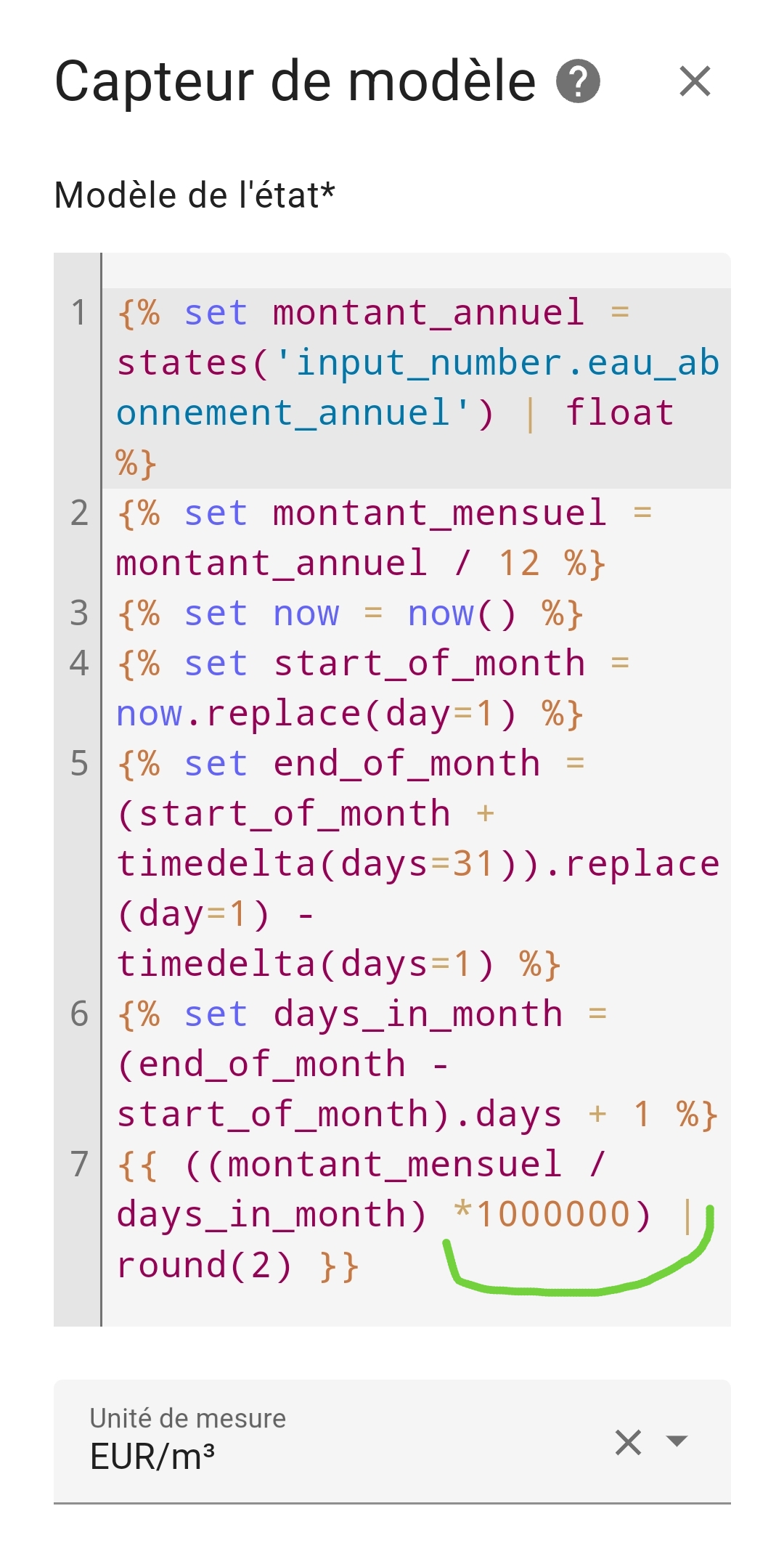This screenshot has width=784, height=1543.
Task: Clear the Unité de mesure value
Action: [628, 1442]
